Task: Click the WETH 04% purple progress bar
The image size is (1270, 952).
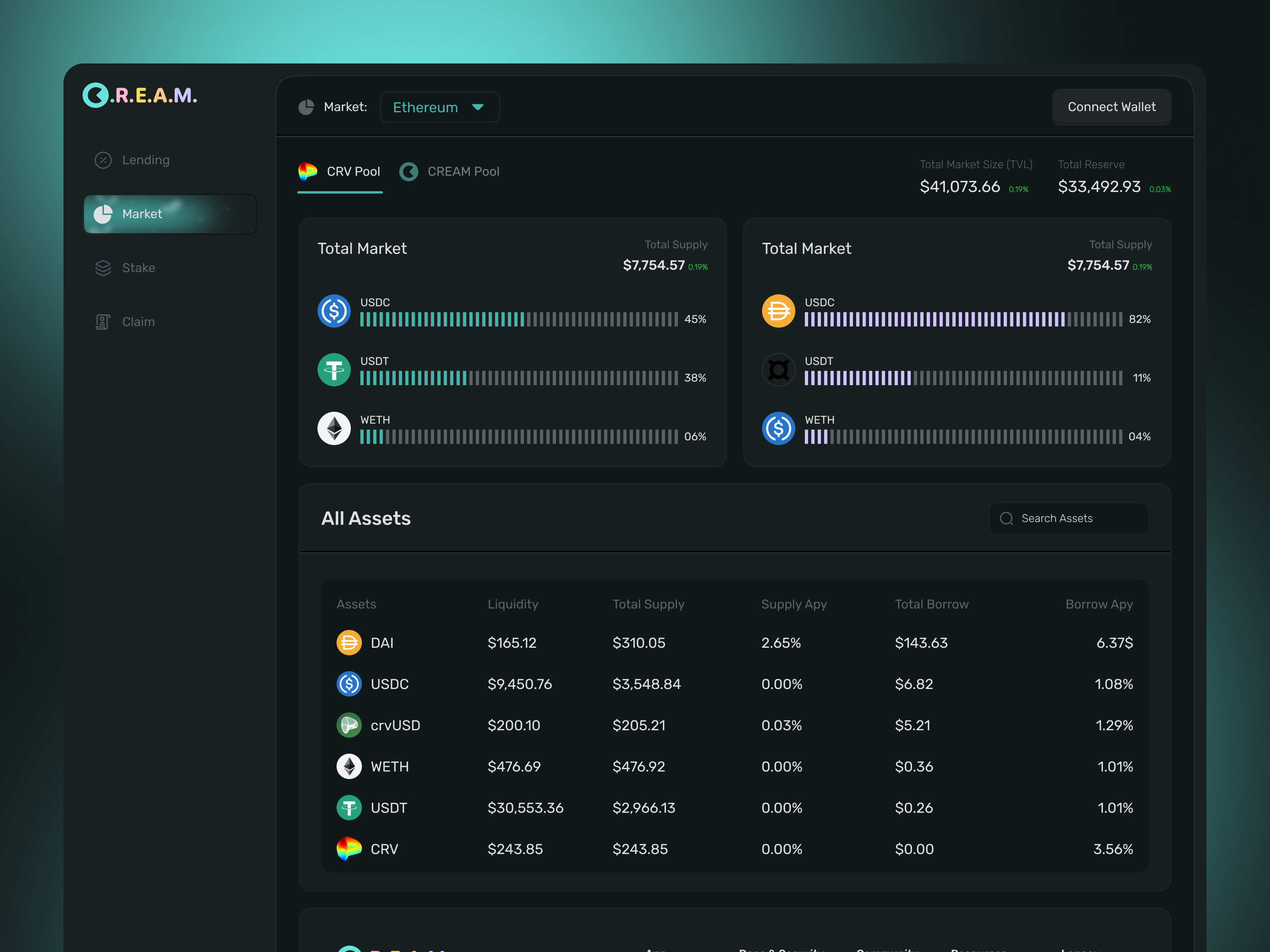Action: point(963,437)
